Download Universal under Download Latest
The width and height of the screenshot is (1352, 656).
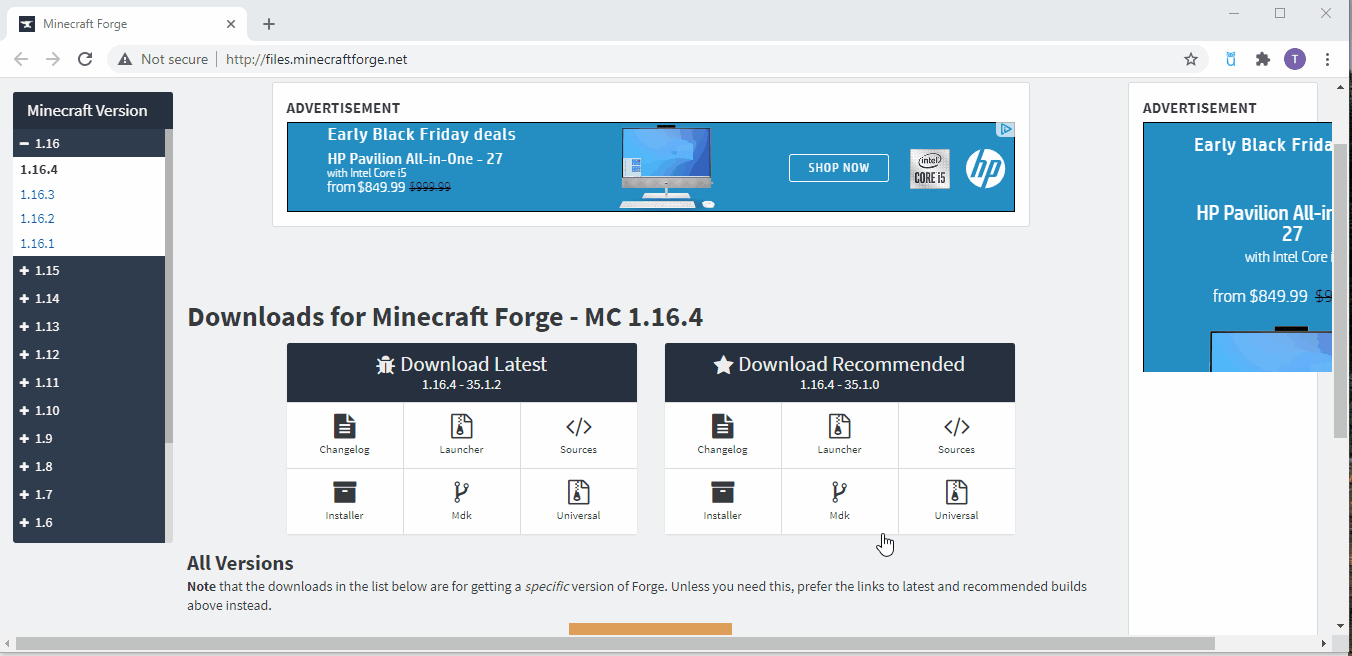coord(578,501)
